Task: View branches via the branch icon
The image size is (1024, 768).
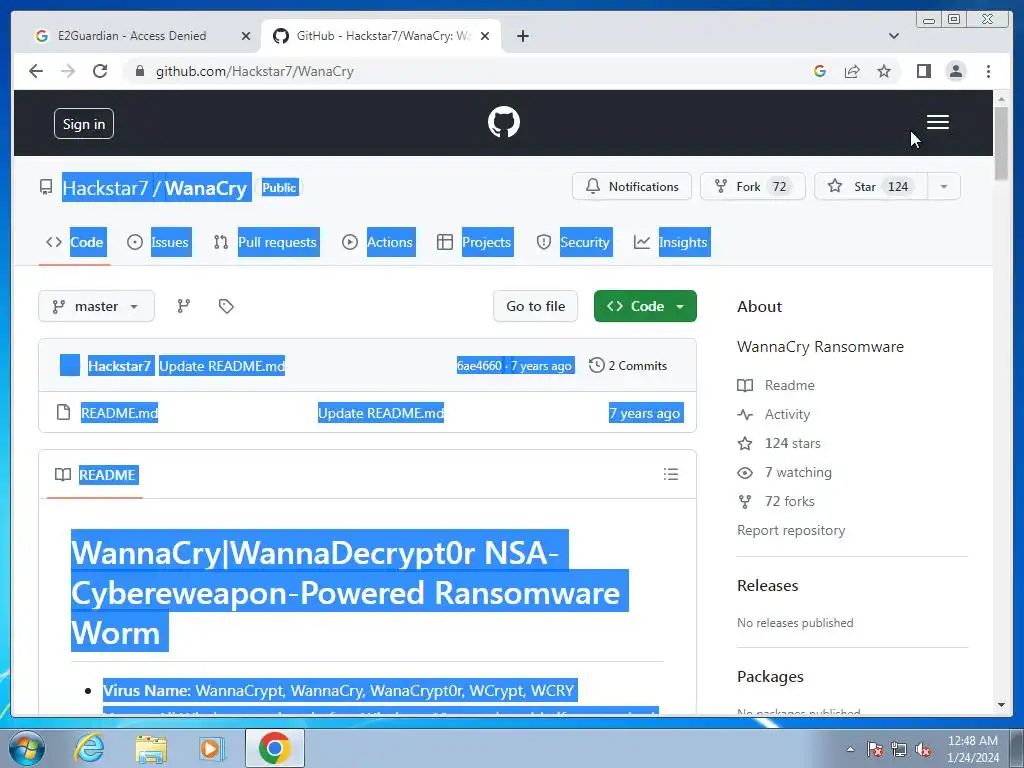Action: [184, 306]
